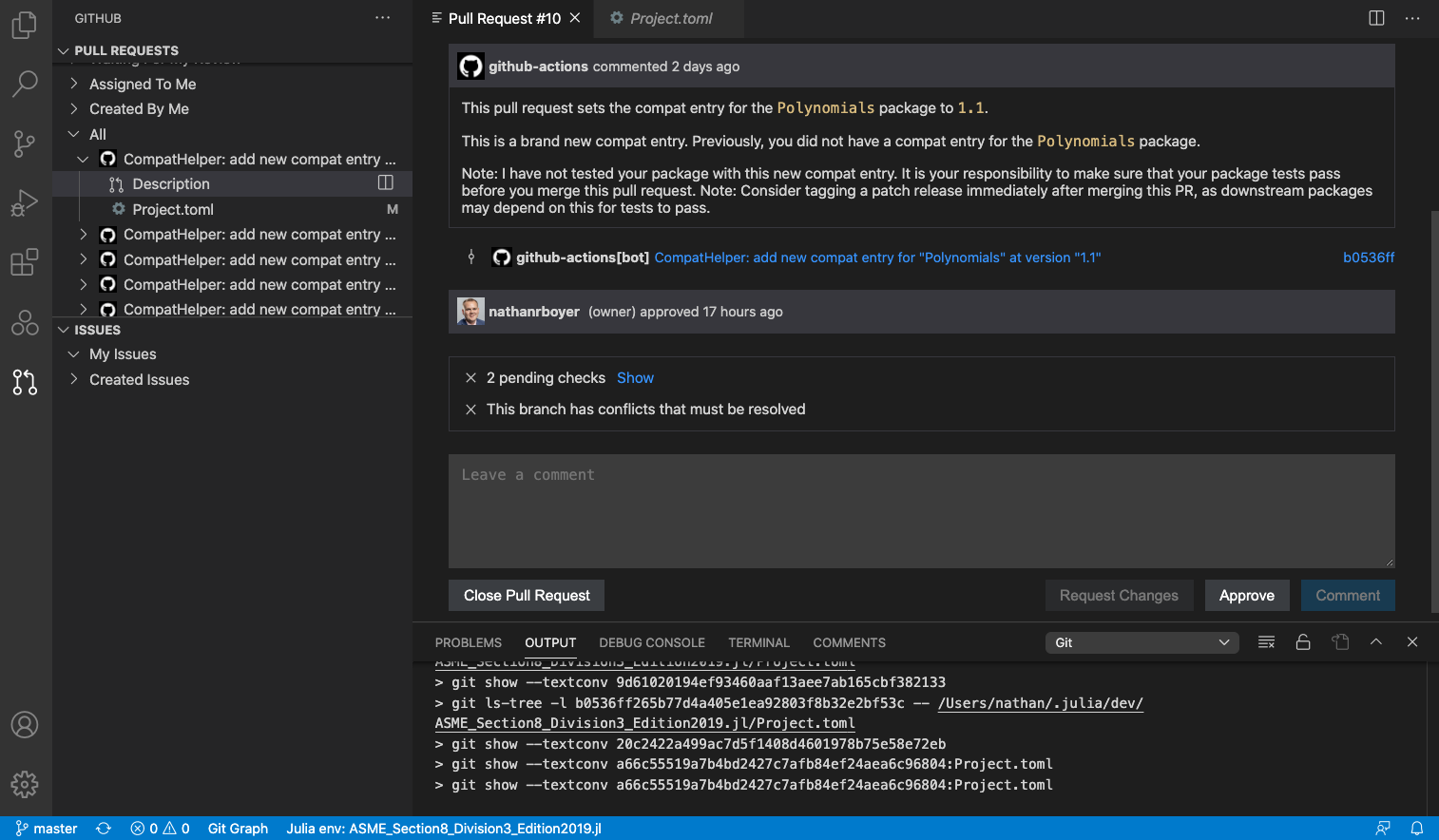The height and width of the screenshot is (840, 1439).
Task: Open the Extensions view
Action: 25,263
